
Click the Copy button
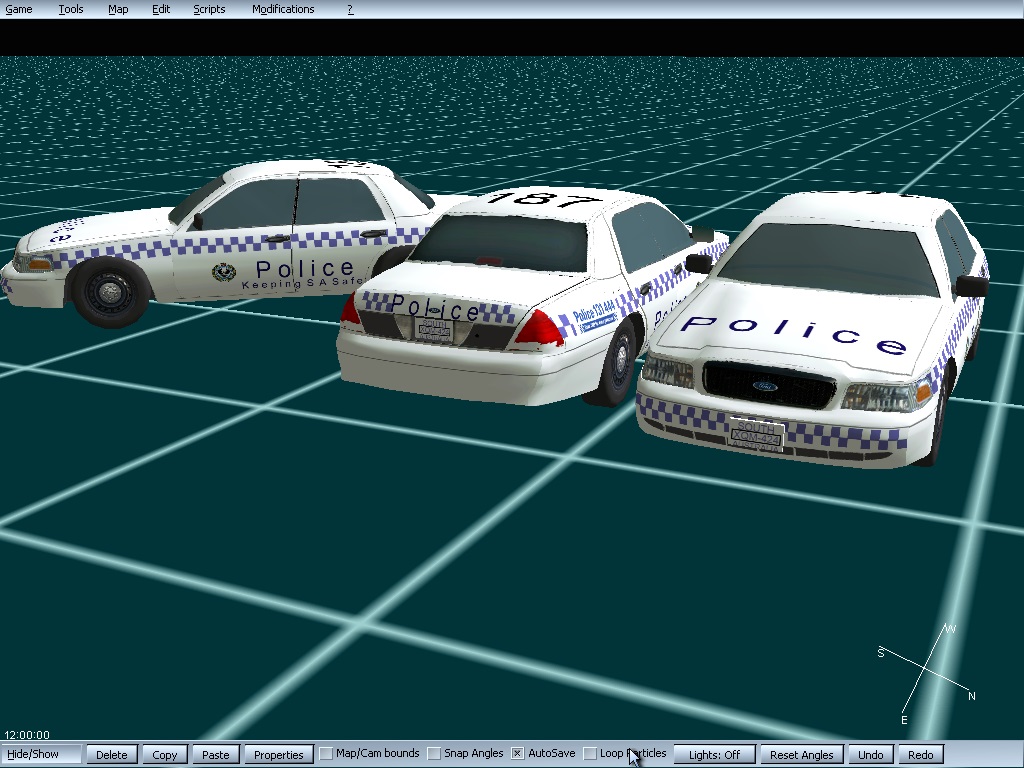[x=165, y=754]
